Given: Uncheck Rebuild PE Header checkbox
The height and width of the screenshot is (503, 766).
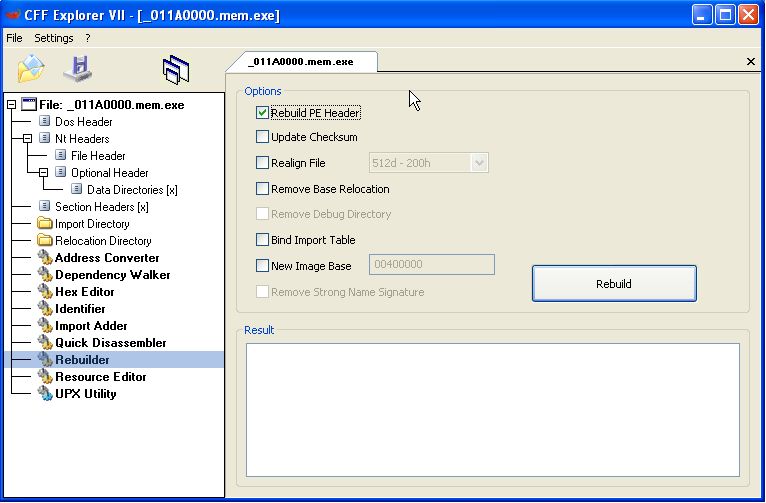Looking at the screenshot, I should 262,113.
